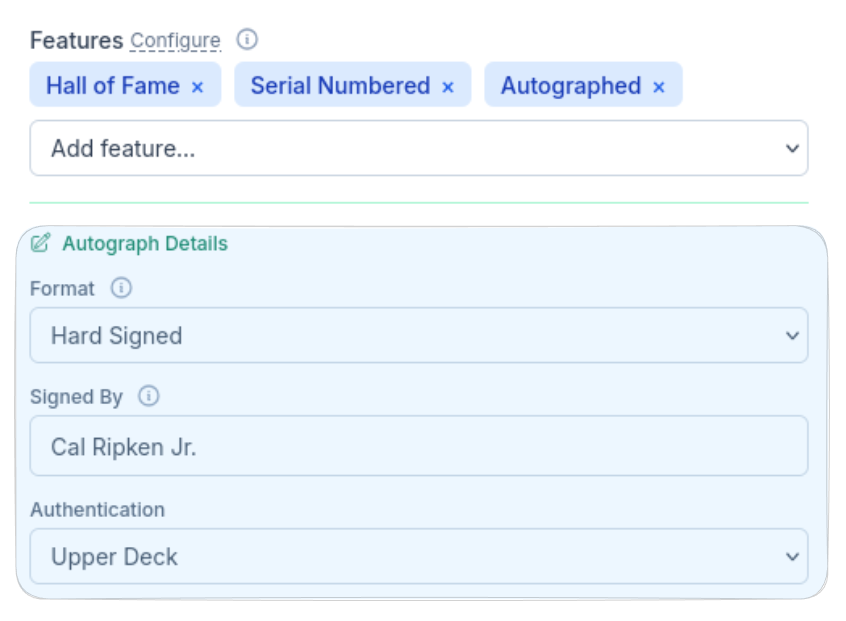Select the Hall of Fame tag
The height and width of the screenshot is (621, 846).
115,85
